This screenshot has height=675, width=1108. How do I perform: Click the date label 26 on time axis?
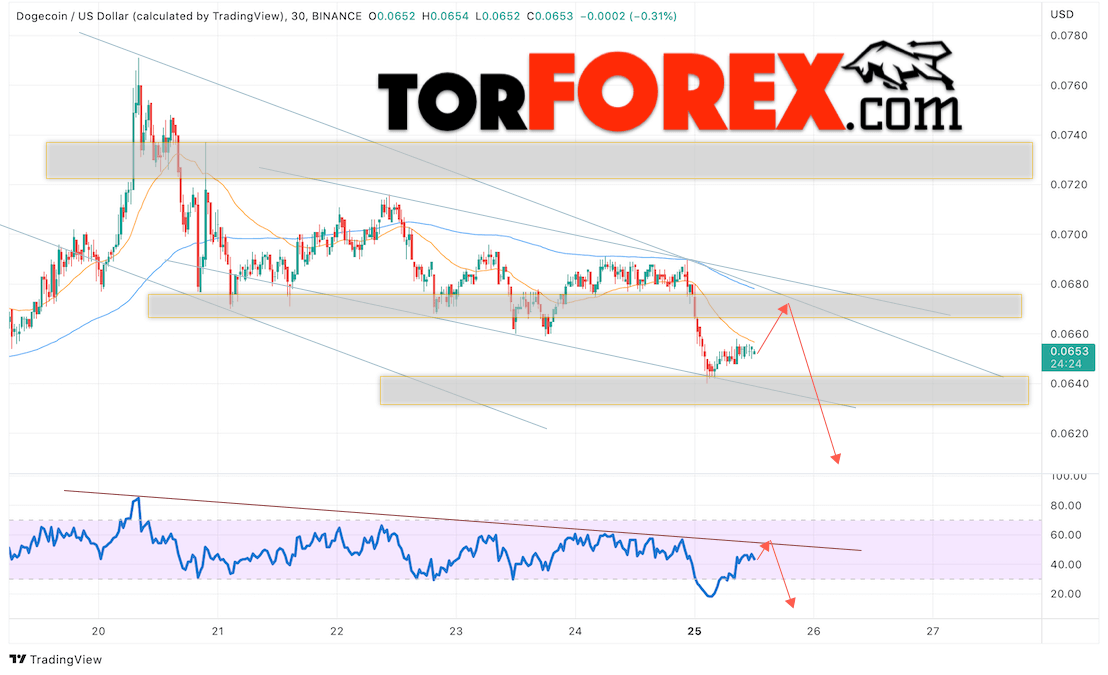[x=813, y=630]
